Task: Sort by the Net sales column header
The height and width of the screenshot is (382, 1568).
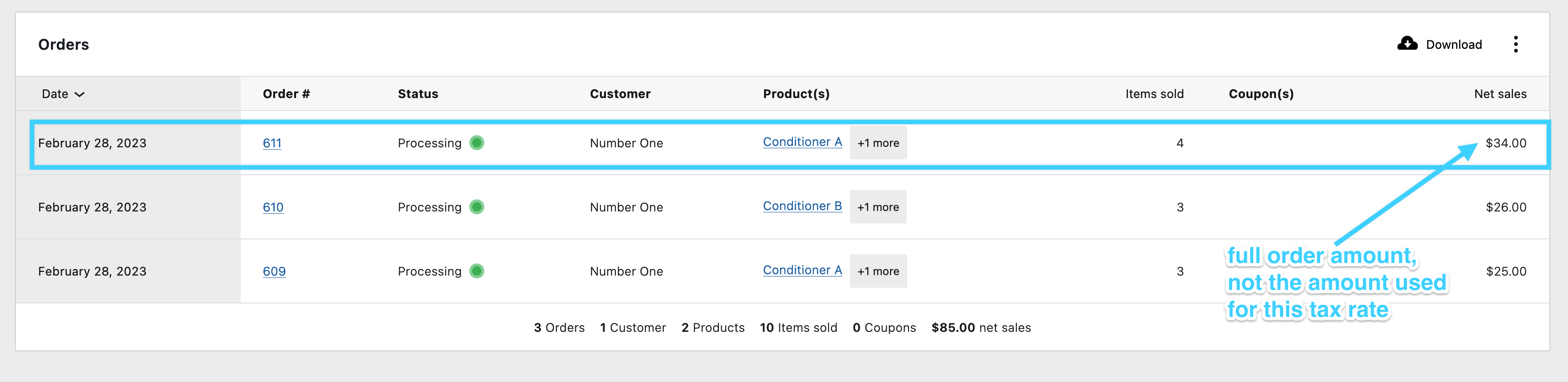Action: (x=1501, y=94)
